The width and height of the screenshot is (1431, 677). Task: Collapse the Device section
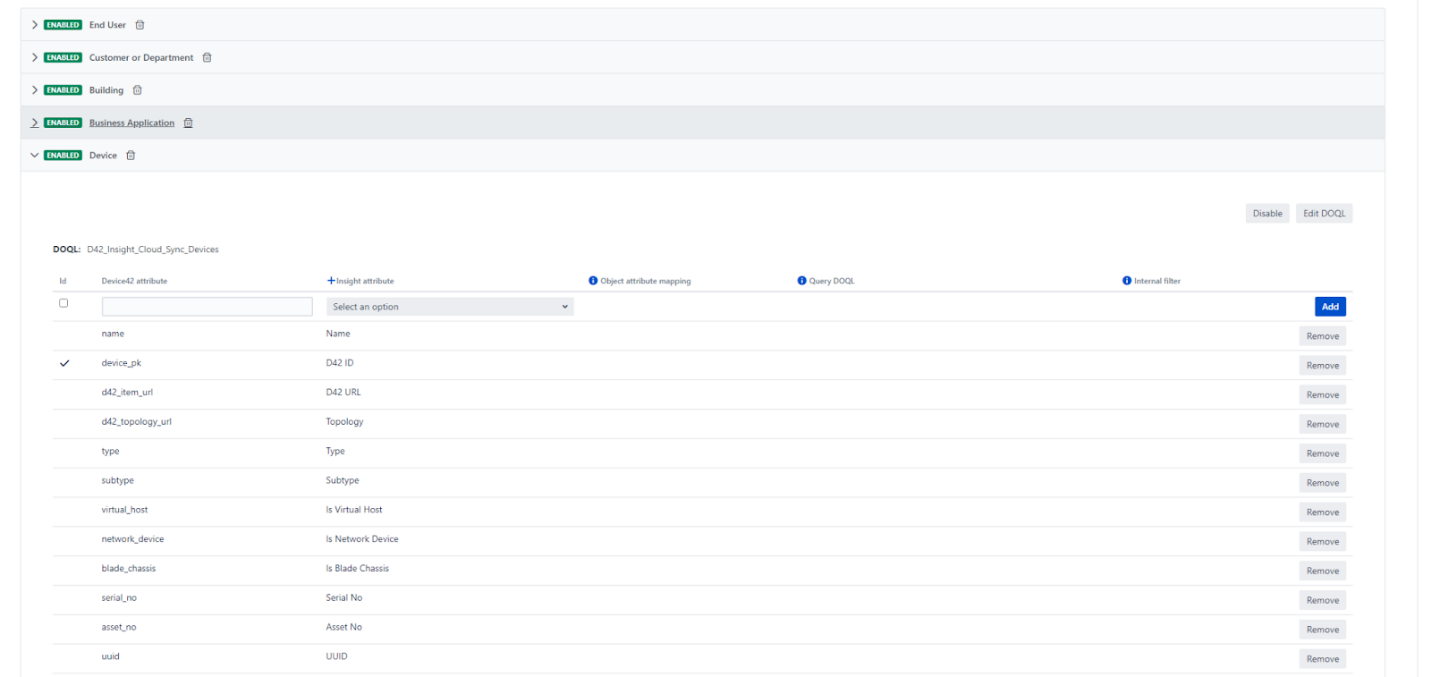pos(35,156)
